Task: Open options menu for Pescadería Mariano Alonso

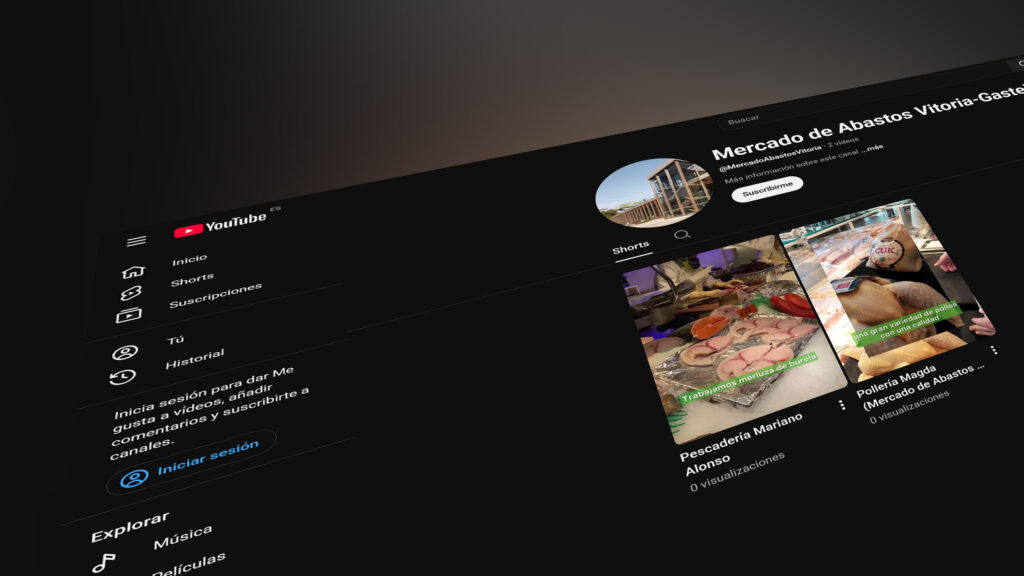Action: point(841,405)
